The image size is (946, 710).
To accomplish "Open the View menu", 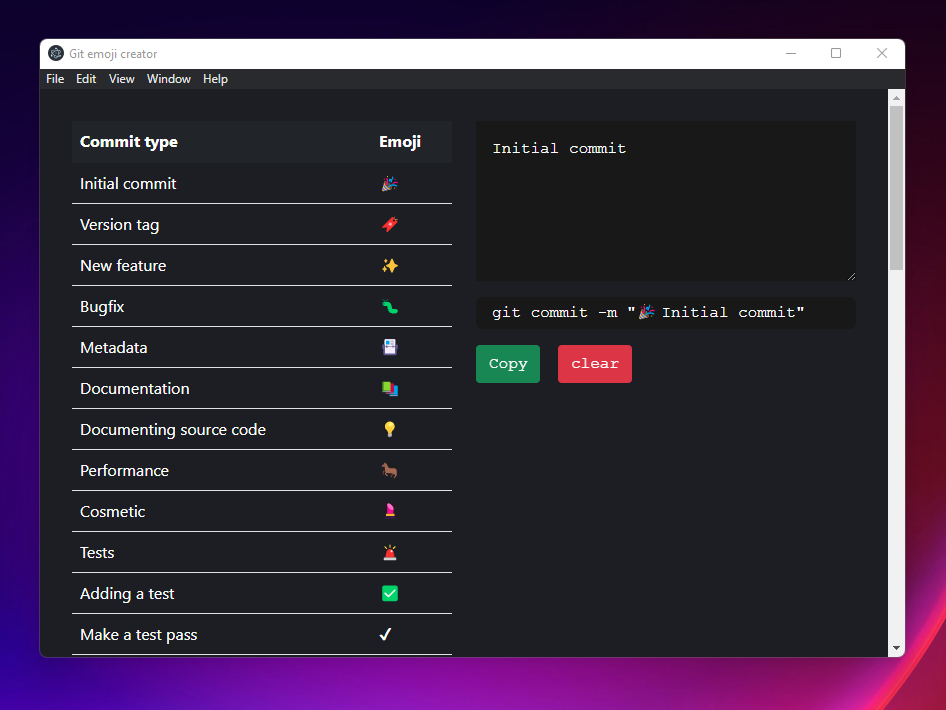I will [121, 78].
